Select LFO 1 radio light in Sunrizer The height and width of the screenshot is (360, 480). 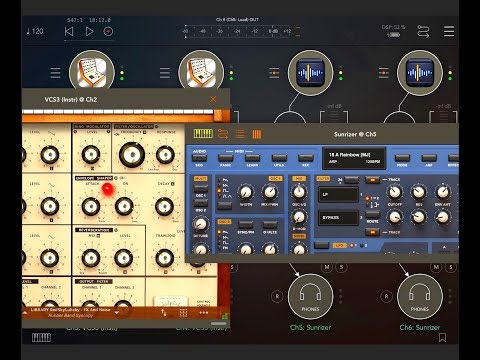coord(351,245)
